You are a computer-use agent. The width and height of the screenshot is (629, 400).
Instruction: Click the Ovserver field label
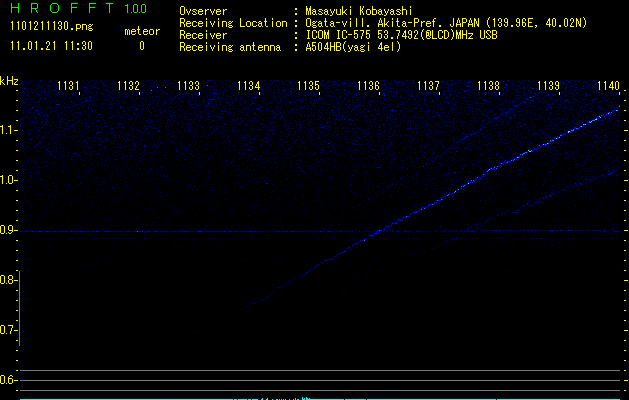[203, 11]
